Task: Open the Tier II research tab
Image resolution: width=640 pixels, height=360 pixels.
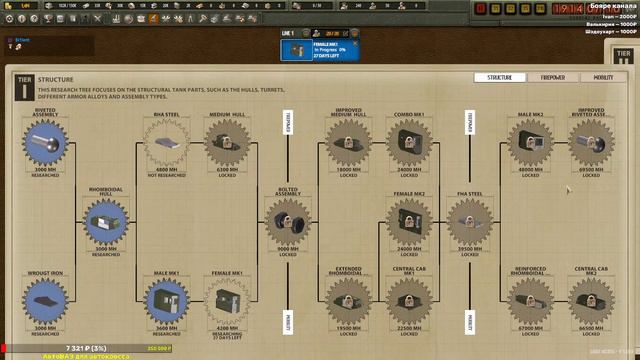Action: [624, 56]
